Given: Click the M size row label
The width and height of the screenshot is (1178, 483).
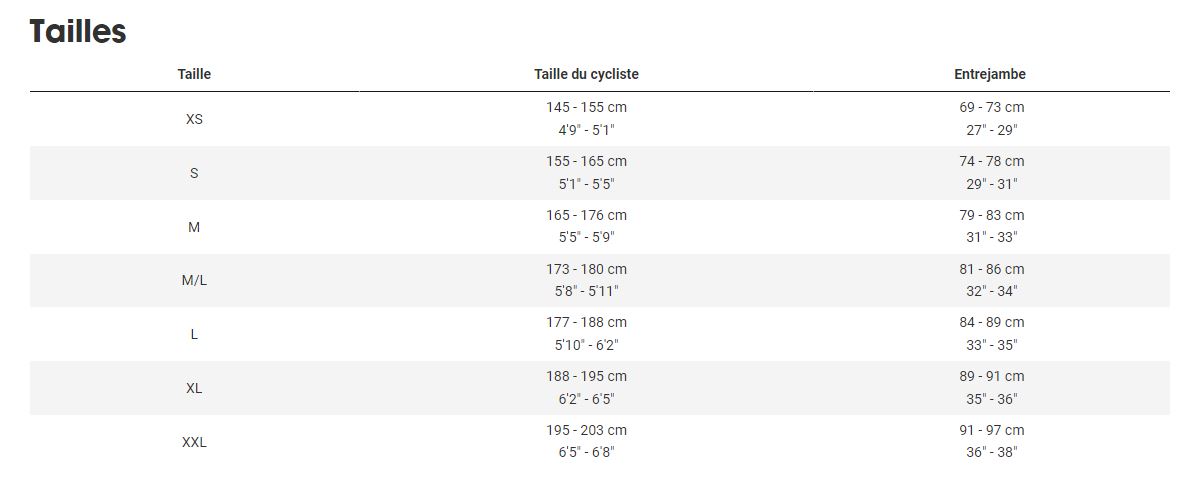Looking at the screenshot, I should [194, 227].
